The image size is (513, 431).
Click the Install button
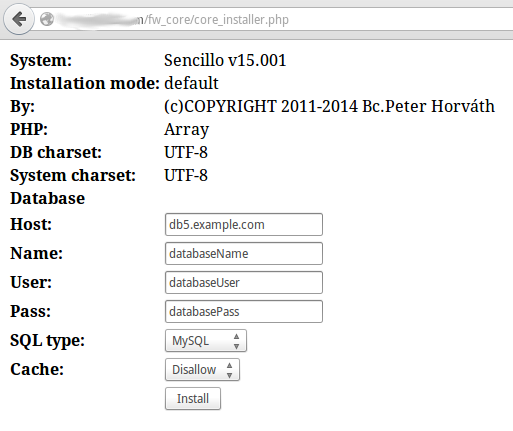coord(193,399)
